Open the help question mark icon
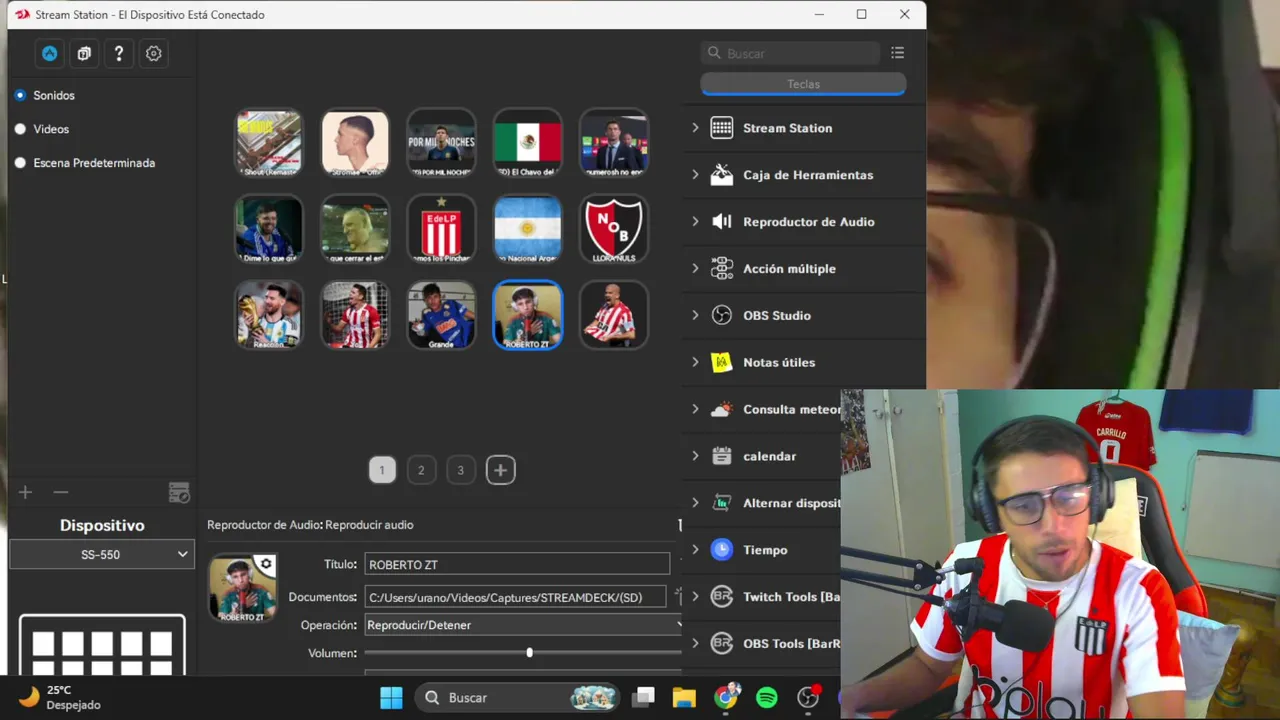The image size is (1280, 720). [119, 54]
